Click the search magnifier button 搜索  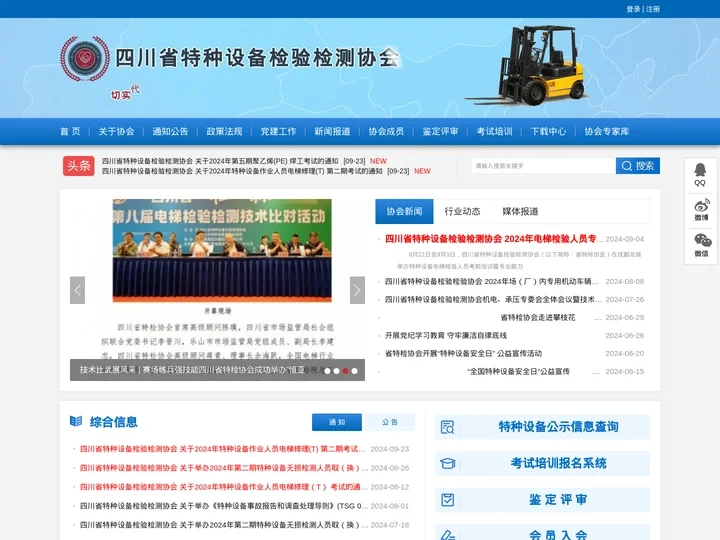(638, 166)
